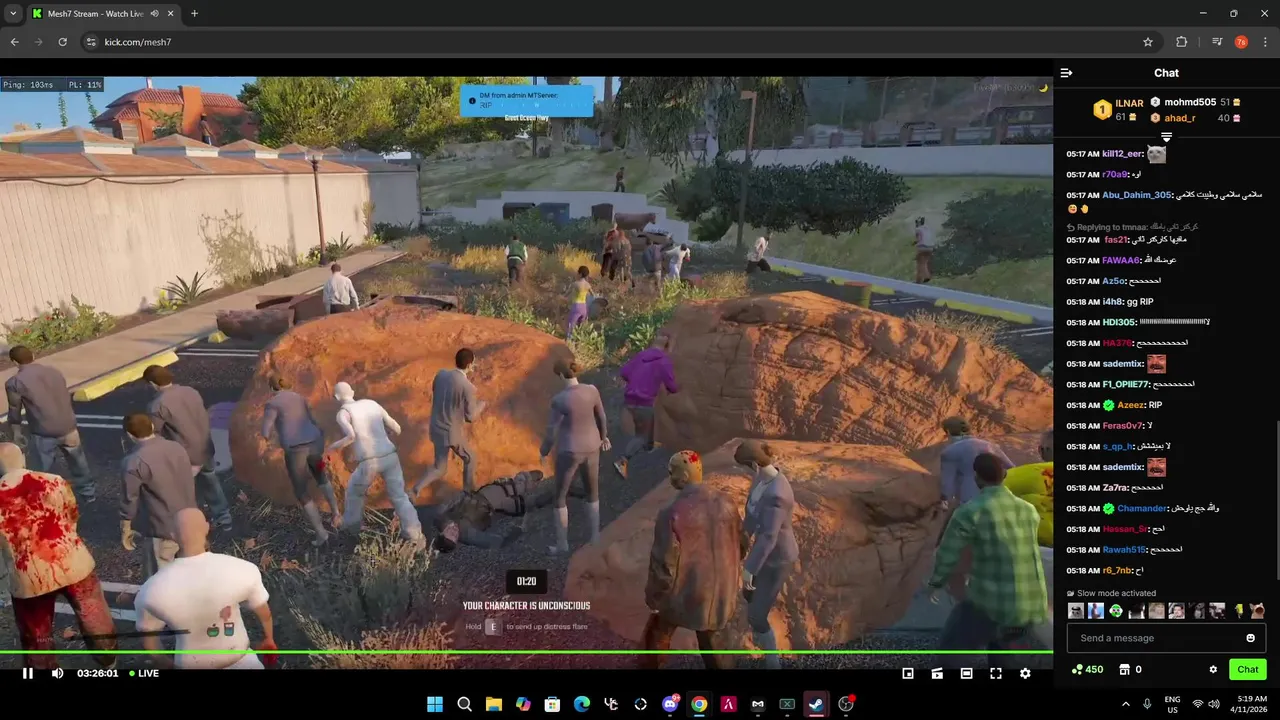Viewport: 1280px width, 720px height.
Task: Expand the chat leaderboard handle
Action: tap(1166, 137)
